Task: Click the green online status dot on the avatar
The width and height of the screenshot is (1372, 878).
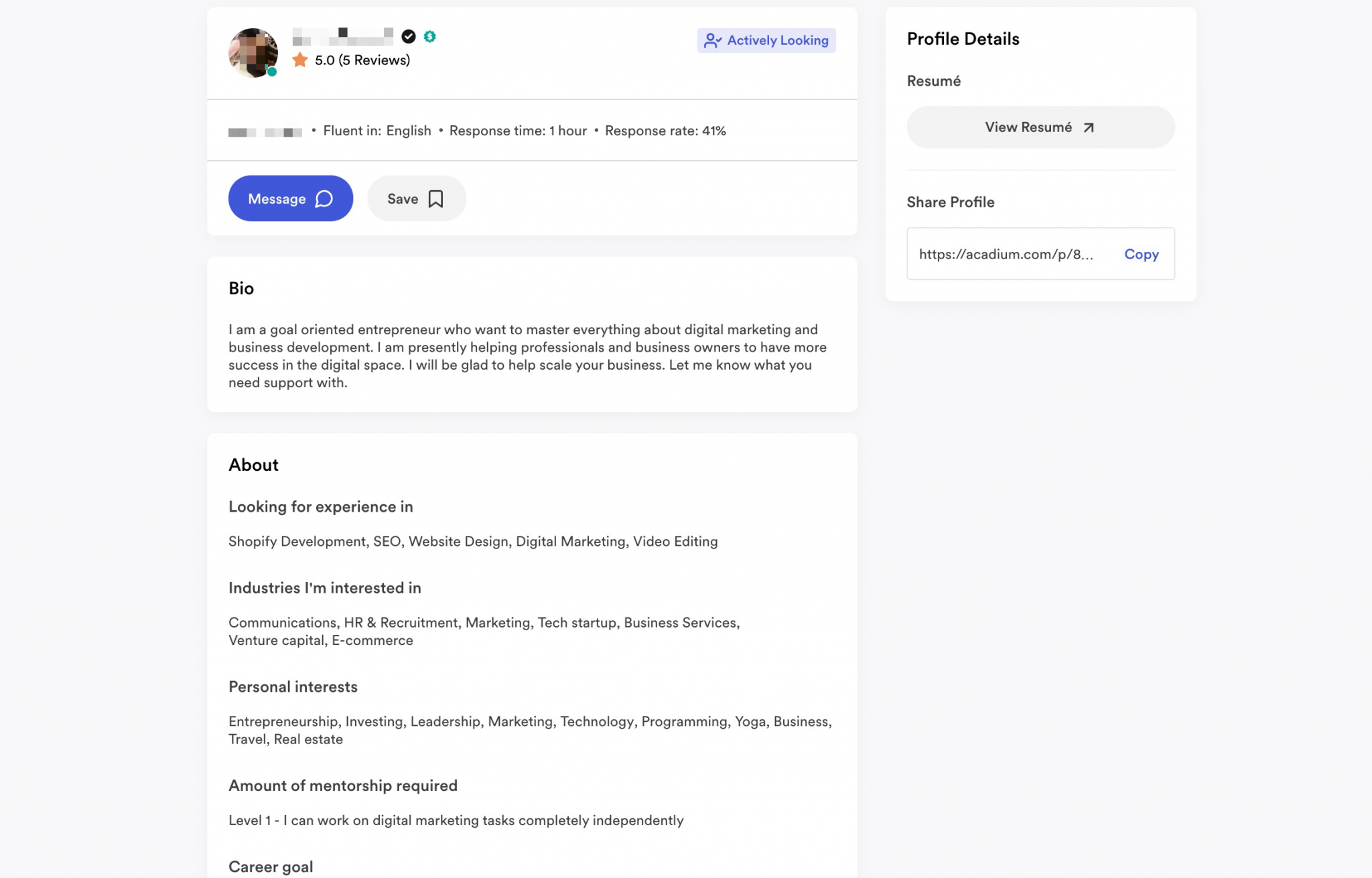Action: 272,71
